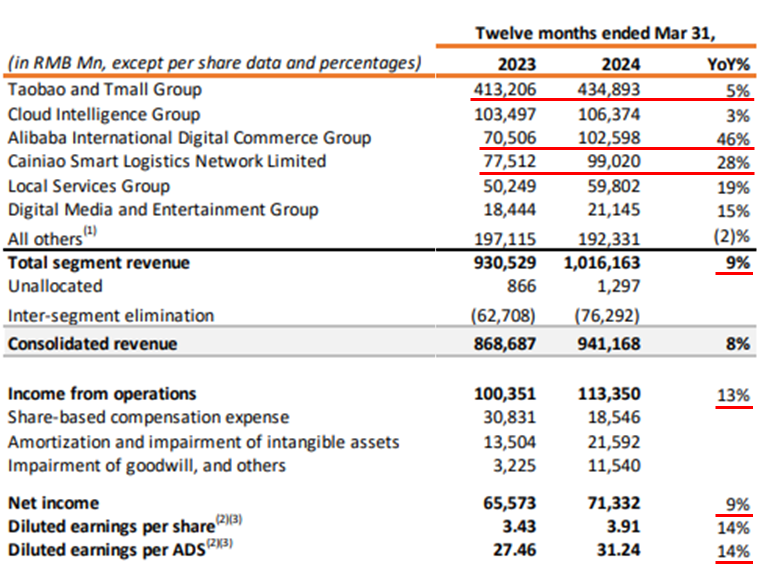Image resolution: width=783 pixels, height=570 pixels.
Task: Click the value 18,444
Action: [509, 210]
